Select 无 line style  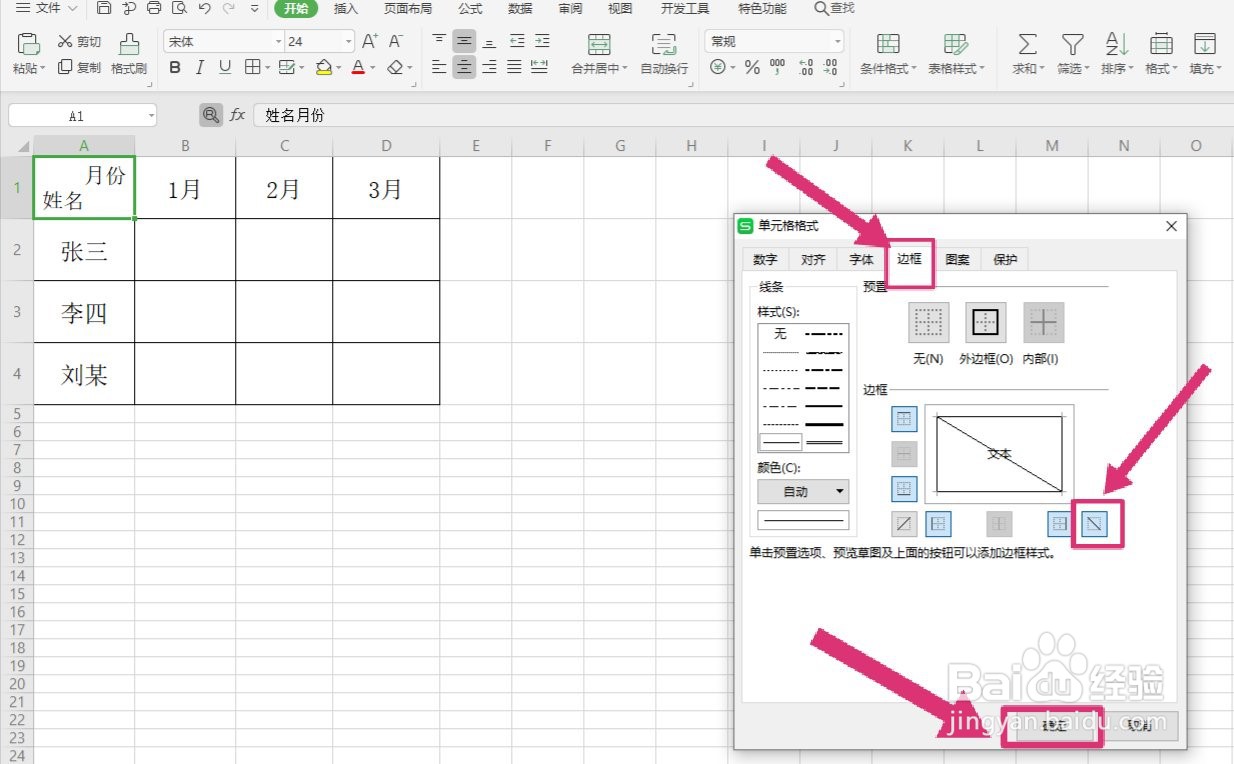click(x=781, y=334)
